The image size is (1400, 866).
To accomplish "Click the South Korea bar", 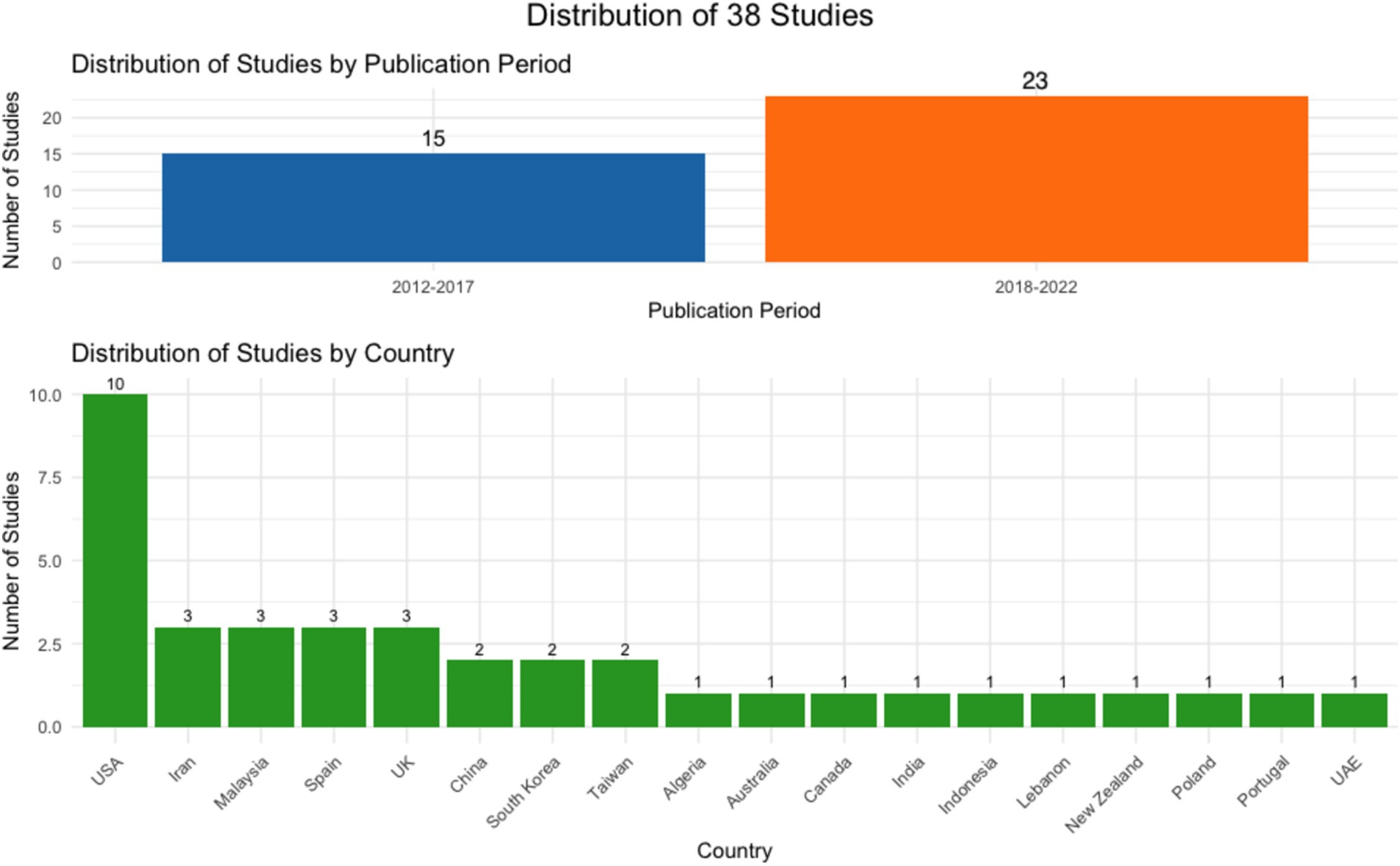I will 552,694.
